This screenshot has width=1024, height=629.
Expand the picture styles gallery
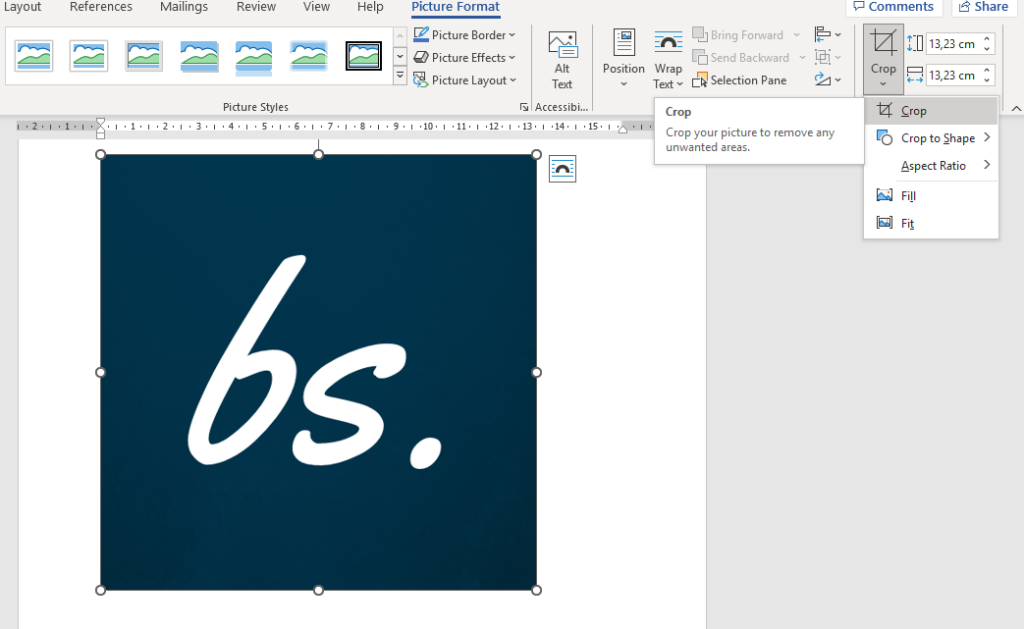400,77
